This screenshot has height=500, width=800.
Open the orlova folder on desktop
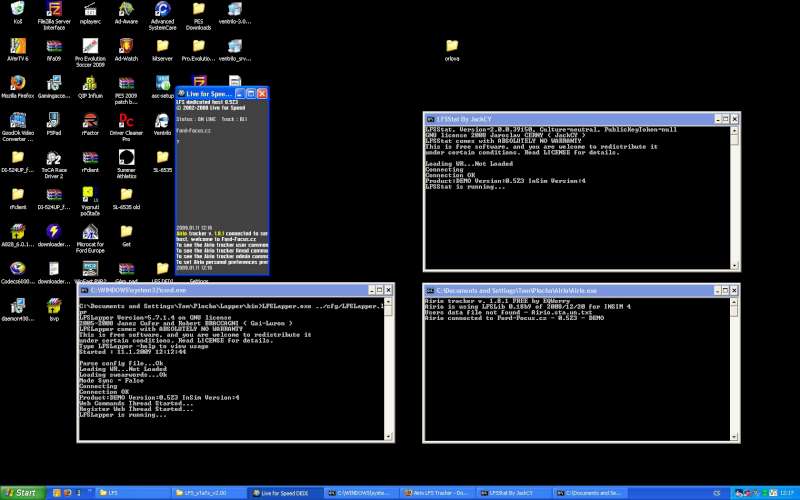click(x=451, y=46)
